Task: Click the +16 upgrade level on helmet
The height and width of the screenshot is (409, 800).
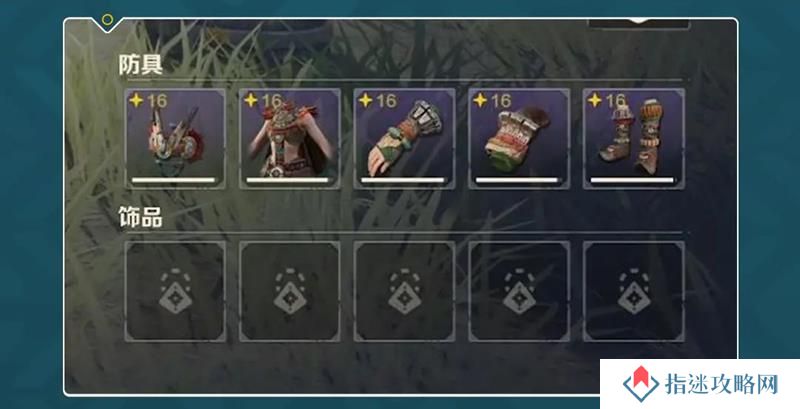Action: pyautogui.click(x=148, y=100)
